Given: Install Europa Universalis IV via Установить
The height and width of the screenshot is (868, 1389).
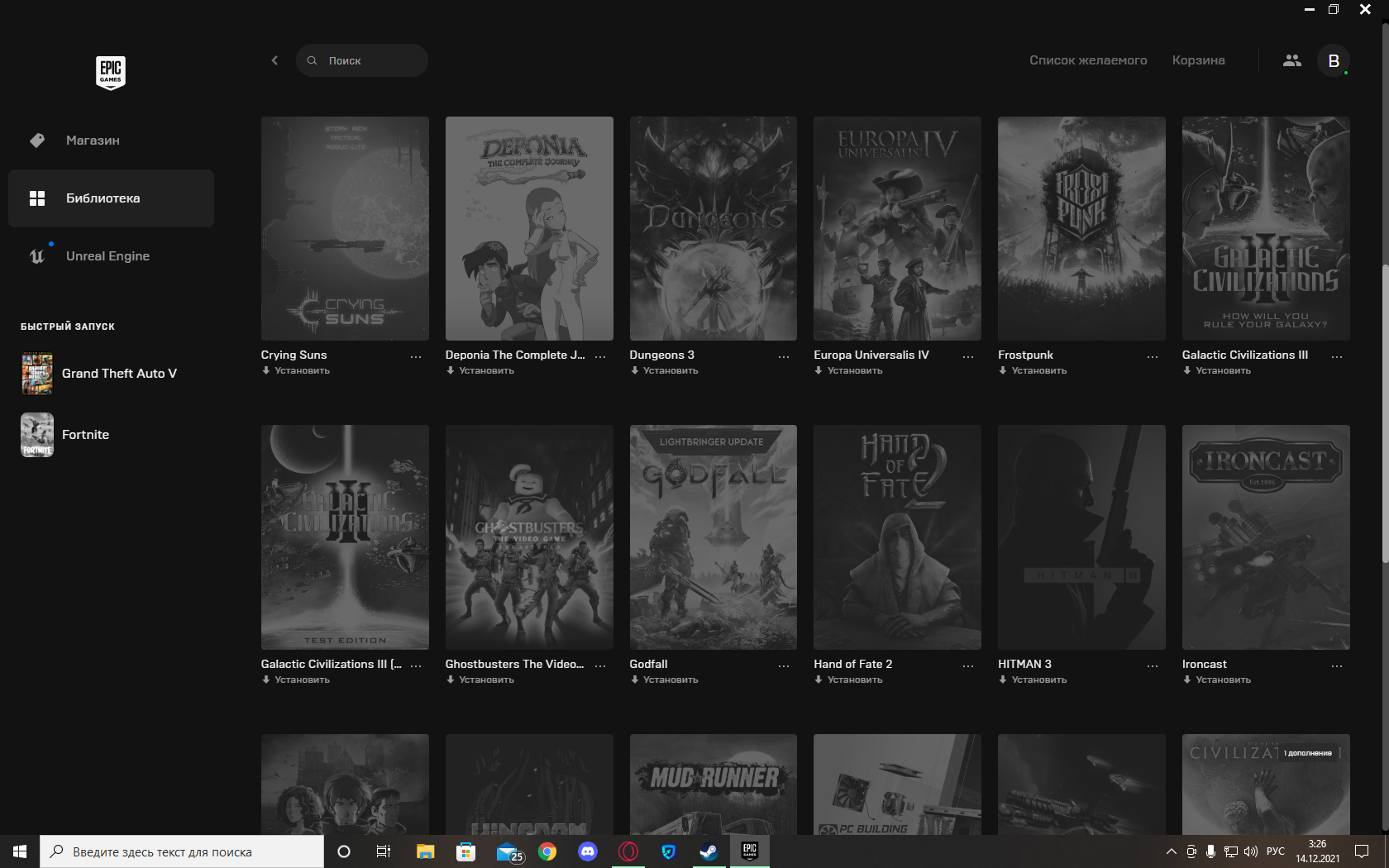Looking at the screenshot, I should (848, 370).
